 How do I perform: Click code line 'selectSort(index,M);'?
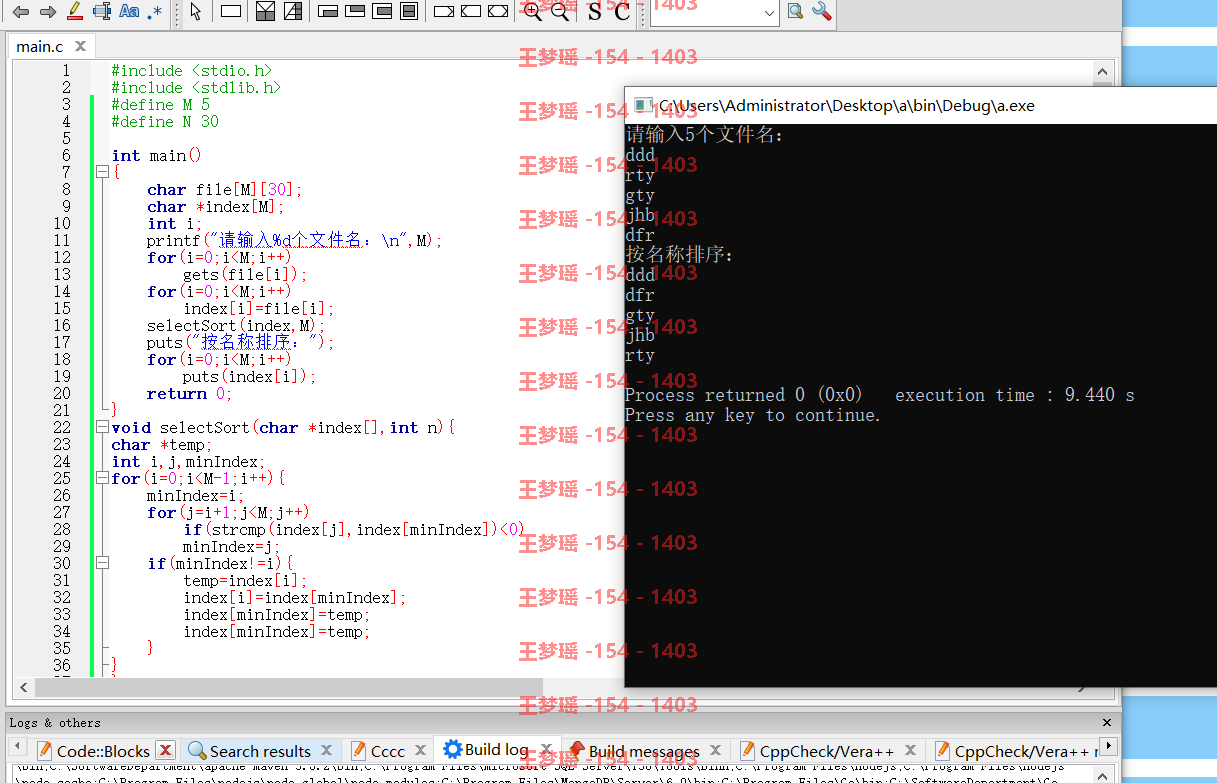tap(236, 325)
